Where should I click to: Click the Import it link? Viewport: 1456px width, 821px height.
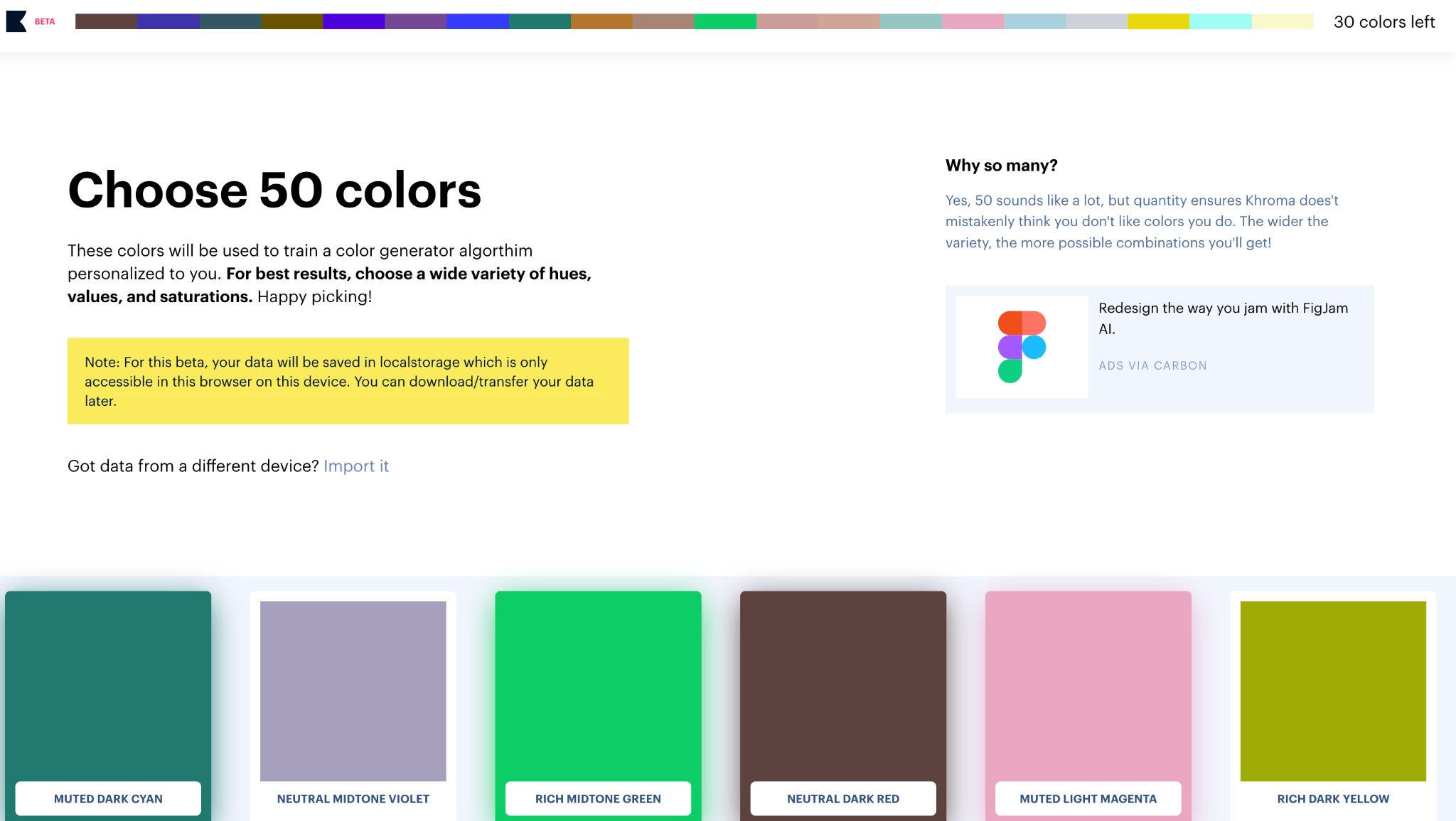point(355,465)
